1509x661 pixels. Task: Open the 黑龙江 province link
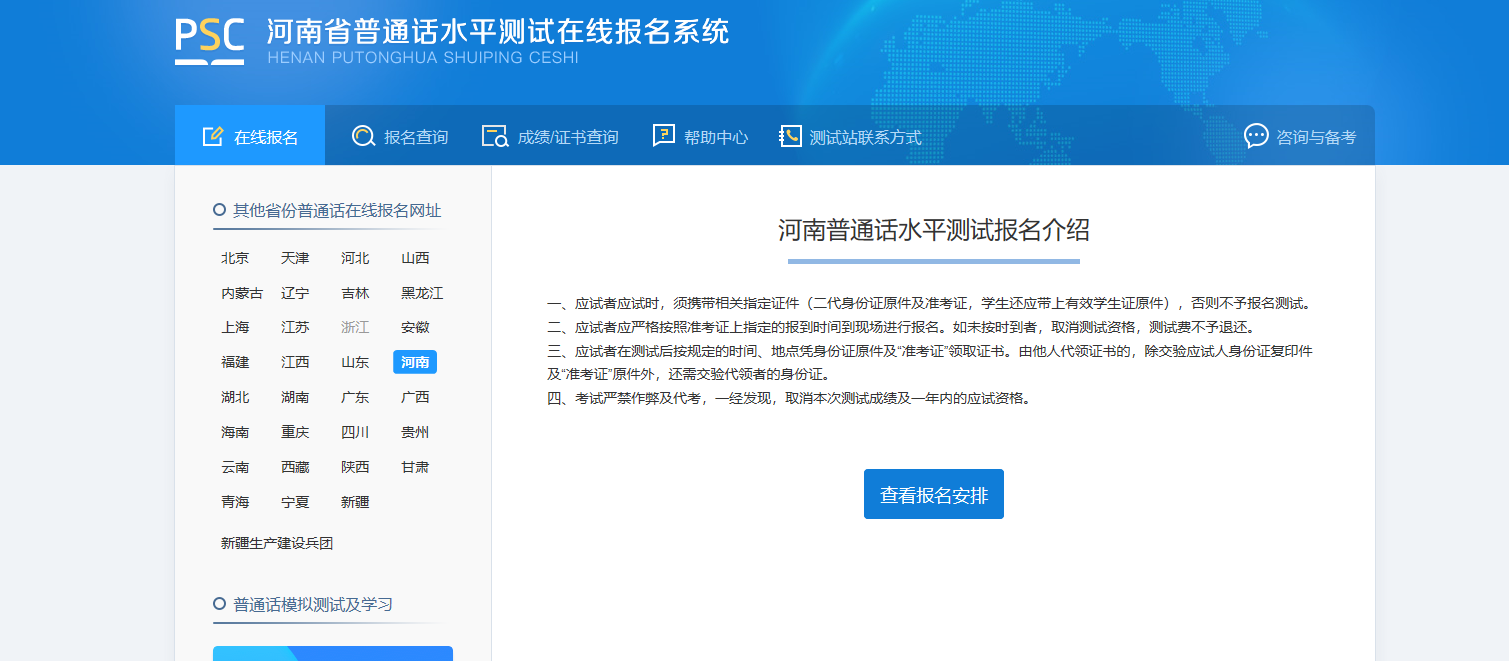coord(422,293)
